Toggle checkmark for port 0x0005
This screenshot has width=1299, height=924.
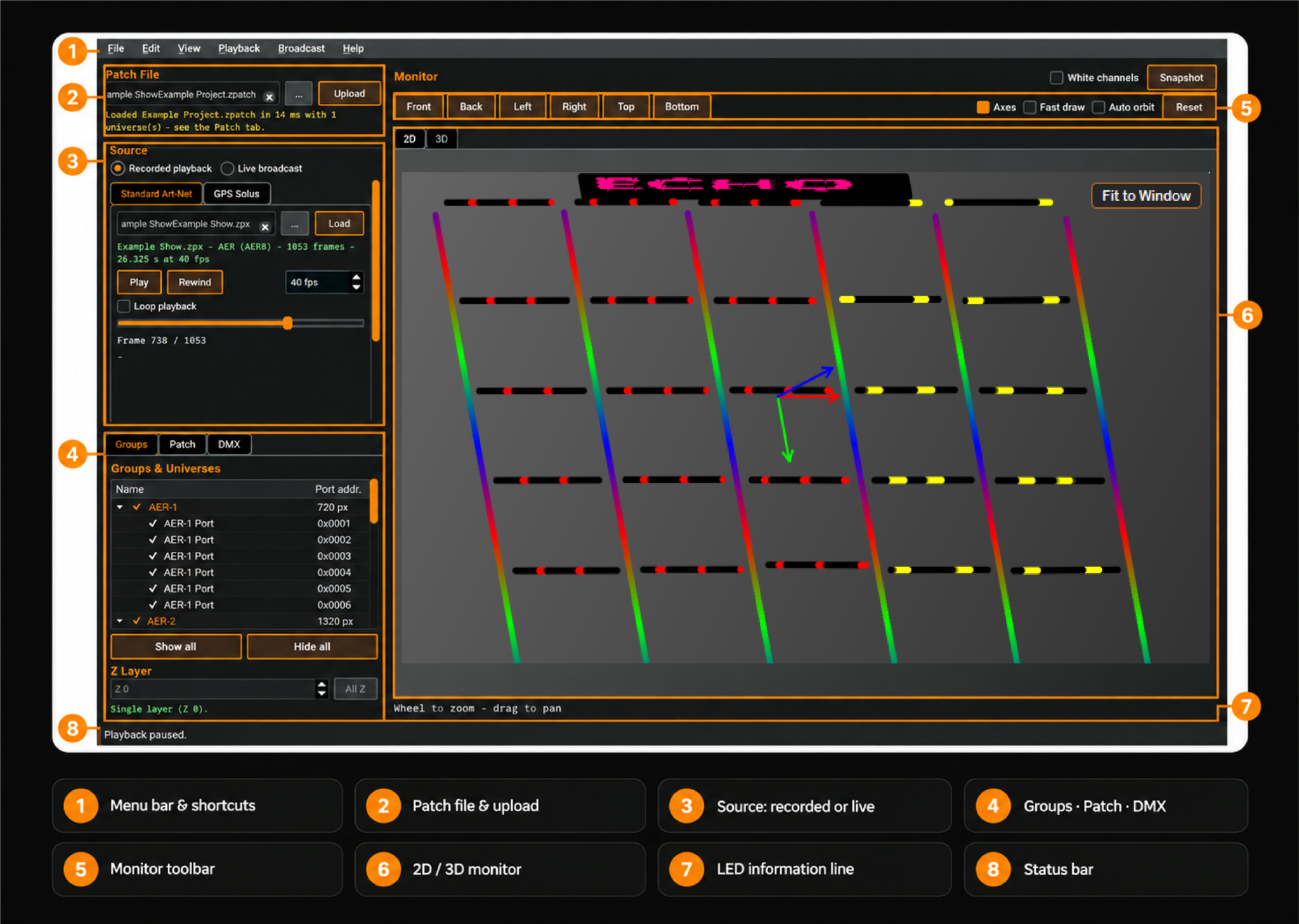pyautogui.click(x=153, y=589)
